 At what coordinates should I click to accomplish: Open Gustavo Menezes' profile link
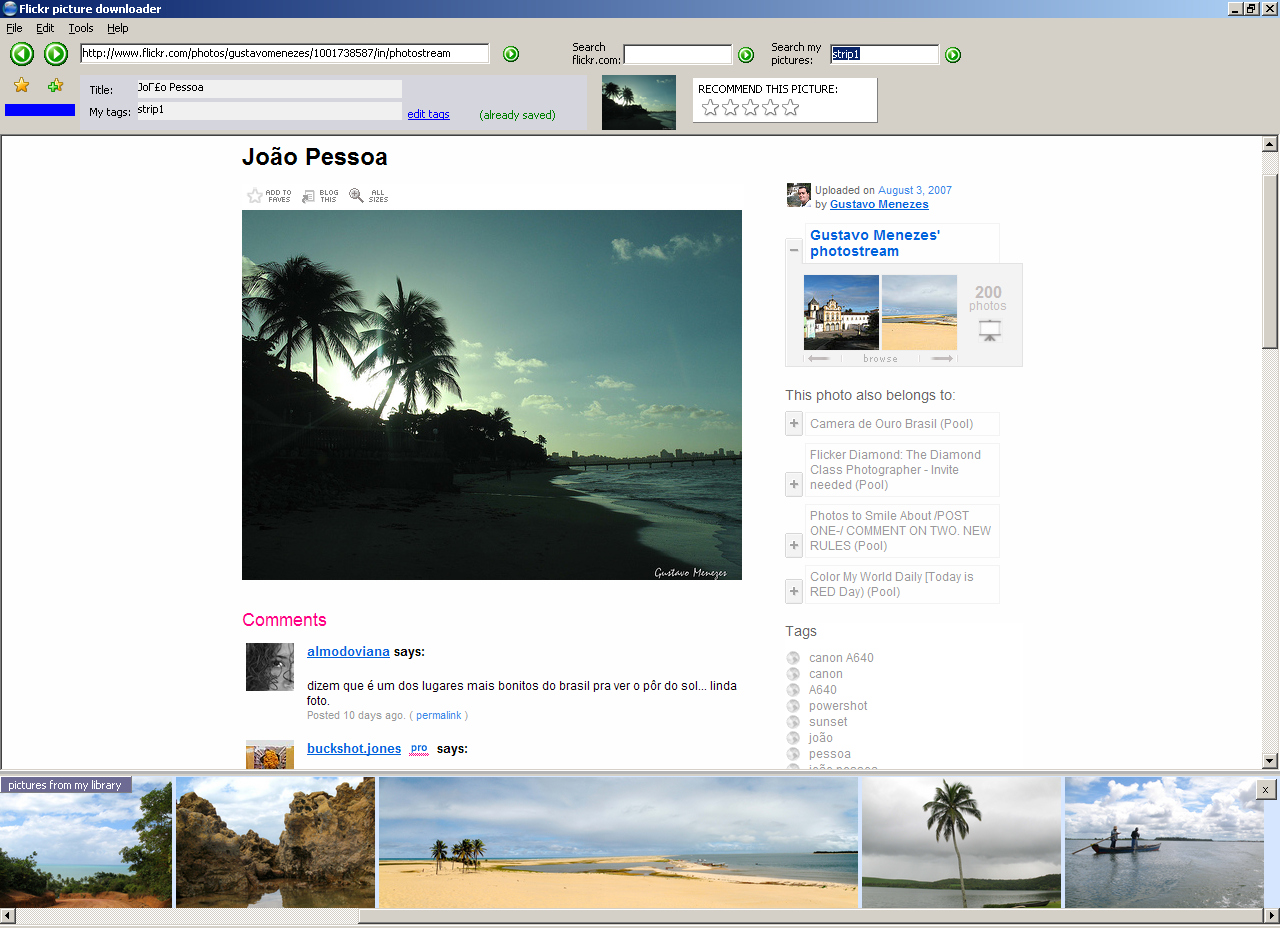coord(878,204)
